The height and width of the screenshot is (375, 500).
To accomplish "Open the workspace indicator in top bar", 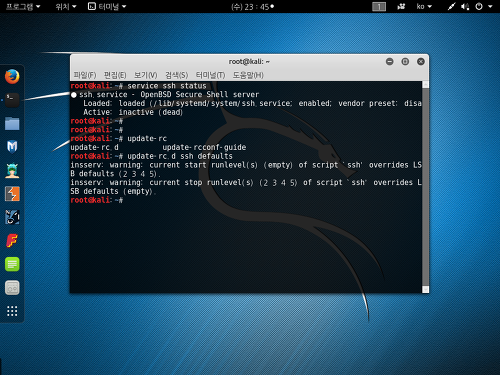I will click(x=379, y=7).
